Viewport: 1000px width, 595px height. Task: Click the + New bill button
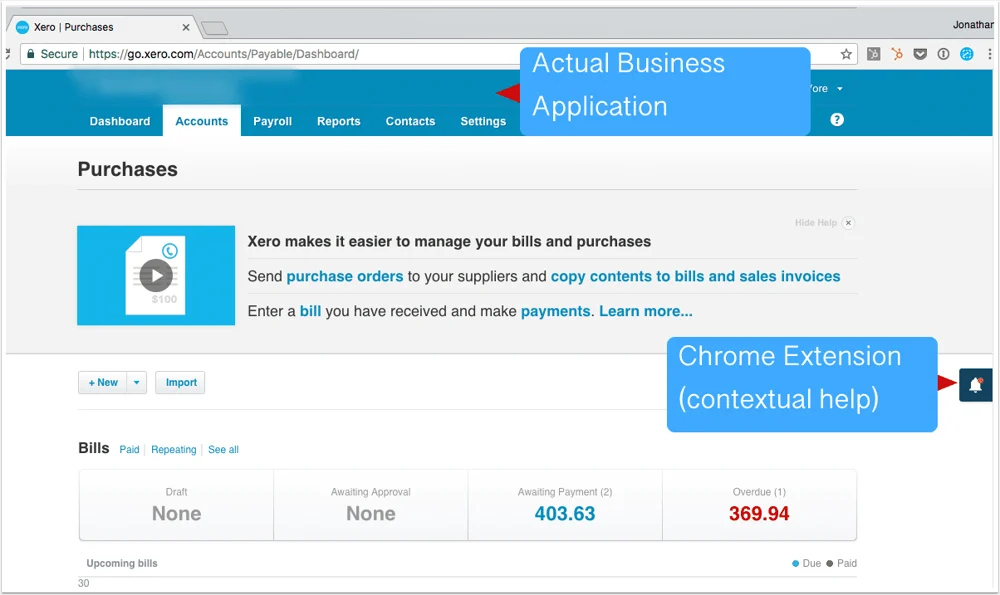coord(103,383)
